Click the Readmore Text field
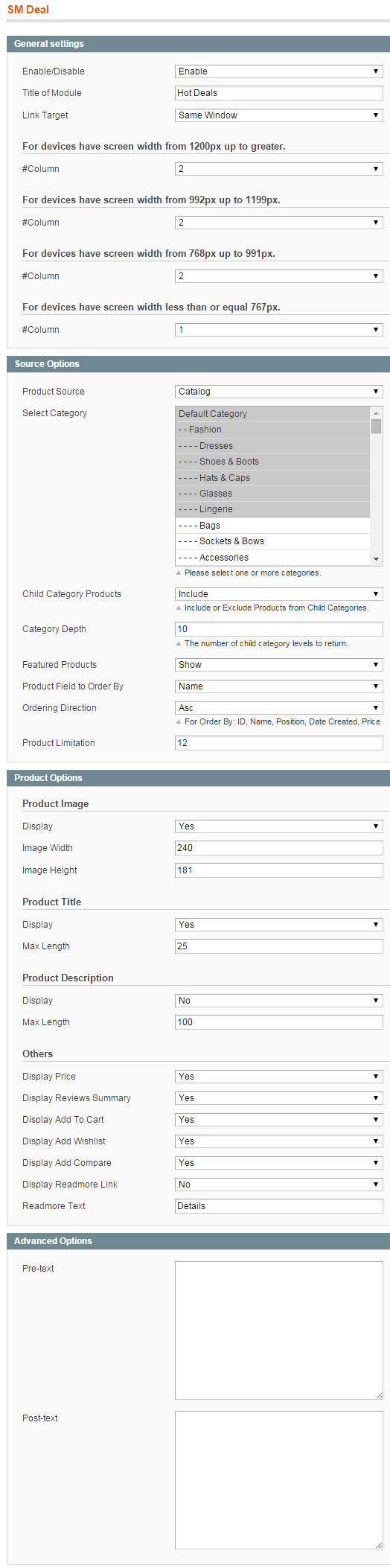The width and height of the screenshot is (390, 1568). point(279,1206)
